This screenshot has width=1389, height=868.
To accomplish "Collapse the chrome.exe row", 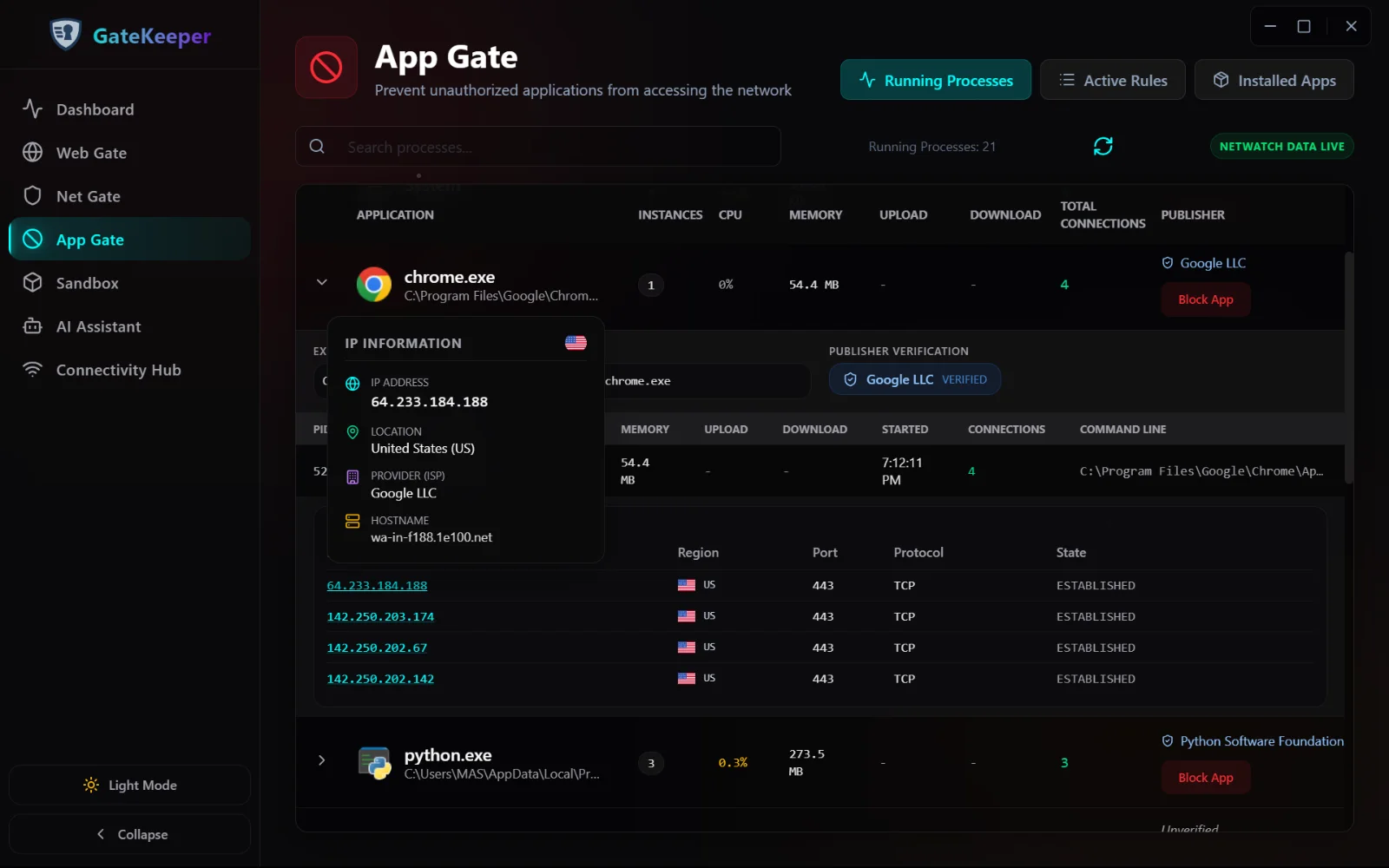I will coord(322,282).
